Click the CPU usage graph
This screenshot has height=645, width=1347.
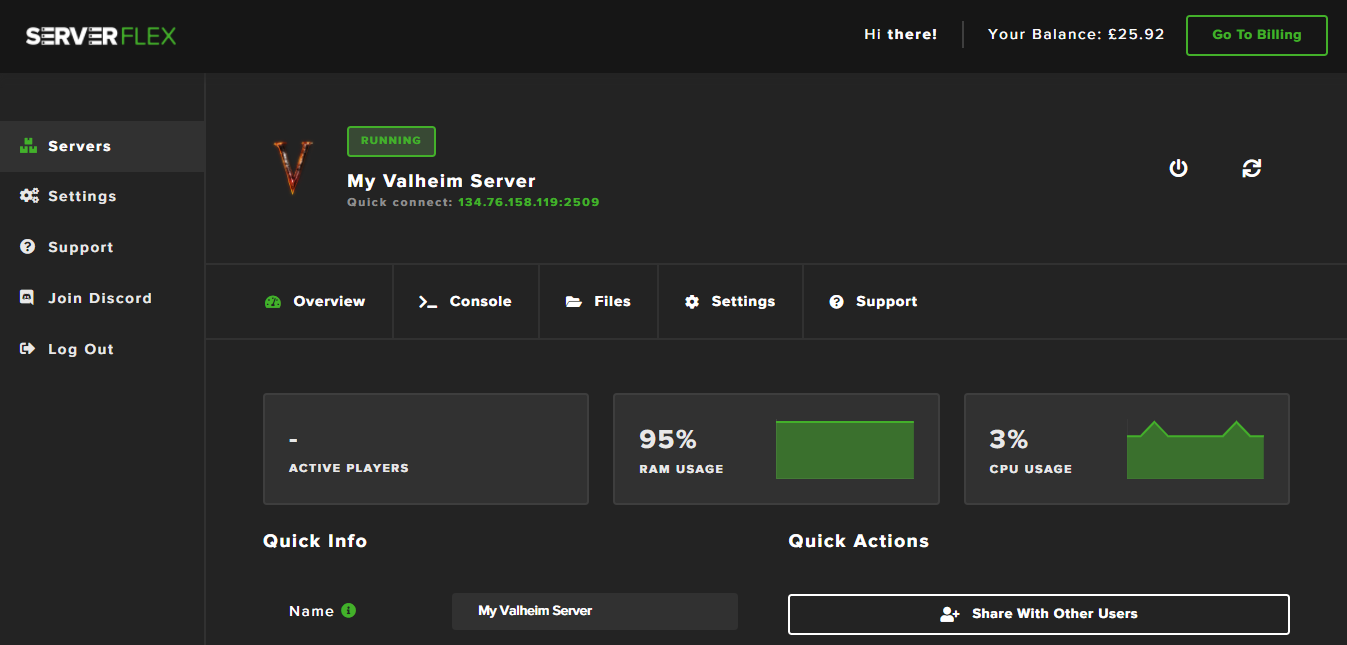tap(1195, 450)
